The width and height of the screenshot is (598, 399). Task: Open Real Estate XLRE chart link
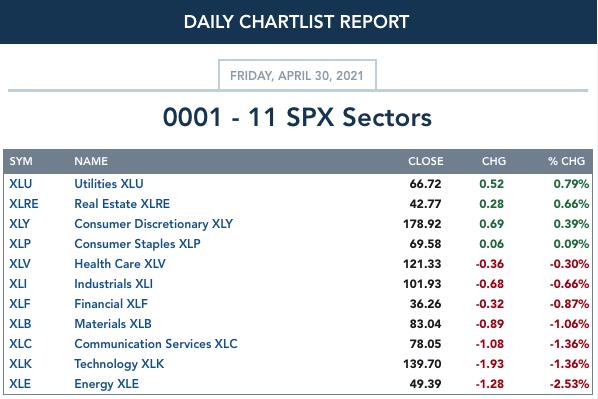(122, 204)
